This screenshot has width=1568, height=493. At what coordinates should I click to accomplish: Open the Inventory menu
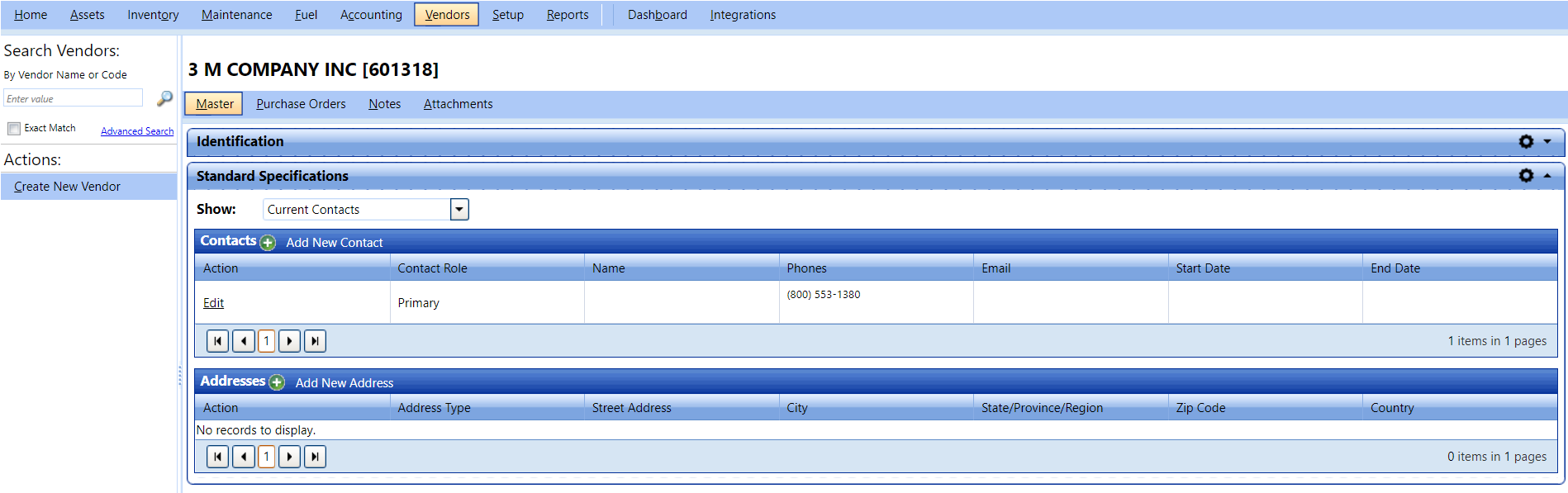[x=153, y=15]
